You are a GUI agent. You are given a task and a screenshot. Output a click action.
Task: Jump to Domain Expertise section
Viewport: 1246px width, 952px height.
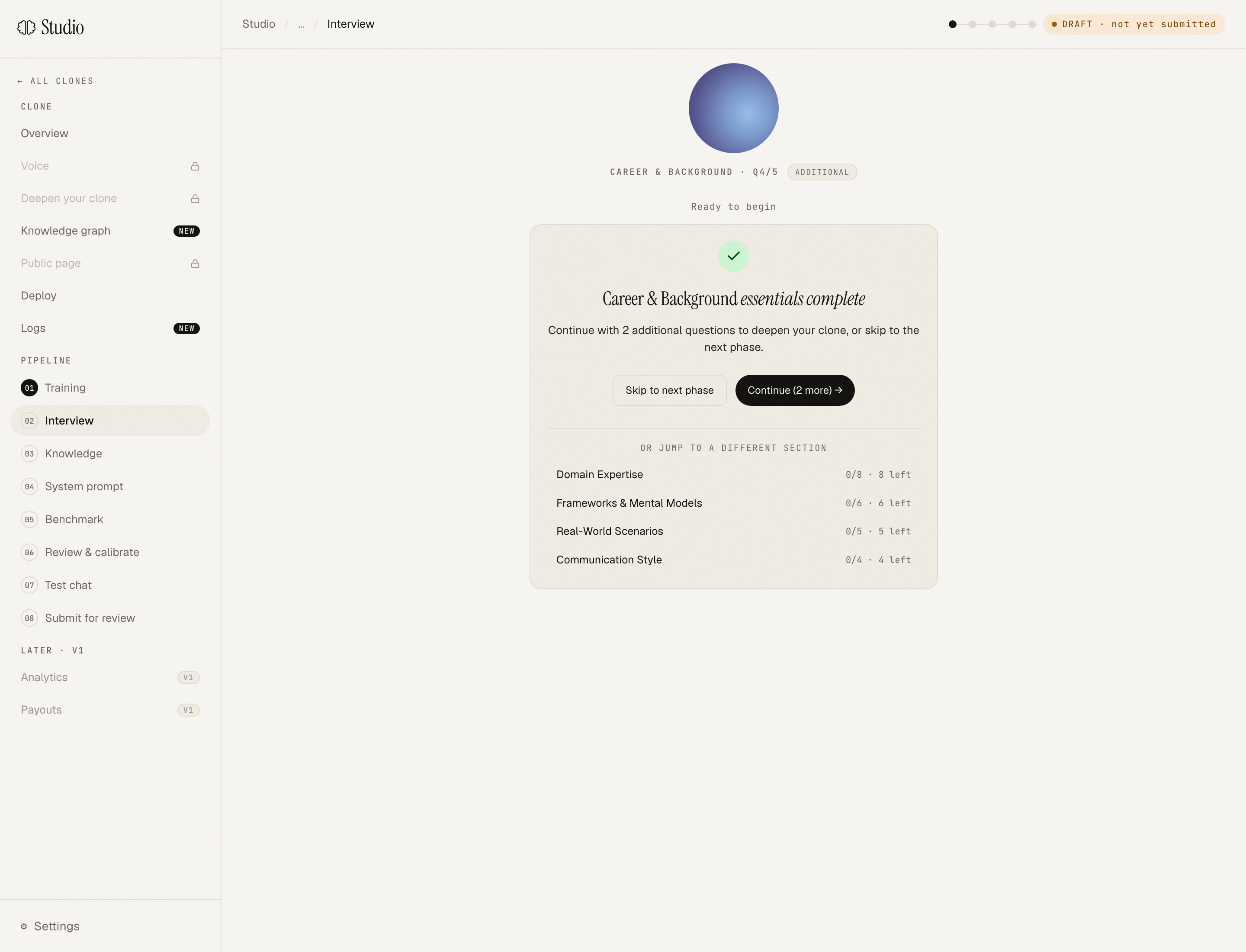pos(733,475)
